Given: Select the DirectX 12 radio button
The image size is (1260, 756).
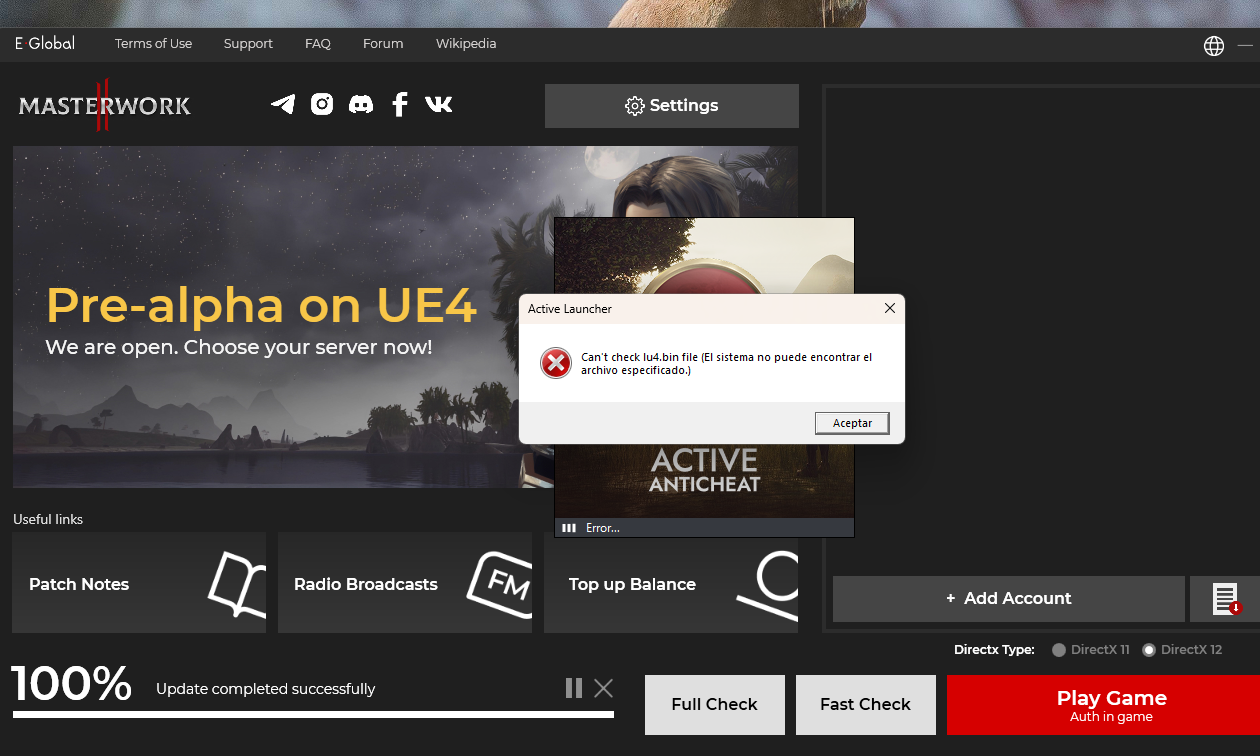Looking at the screenshot, I should (x=1149, y=650).
